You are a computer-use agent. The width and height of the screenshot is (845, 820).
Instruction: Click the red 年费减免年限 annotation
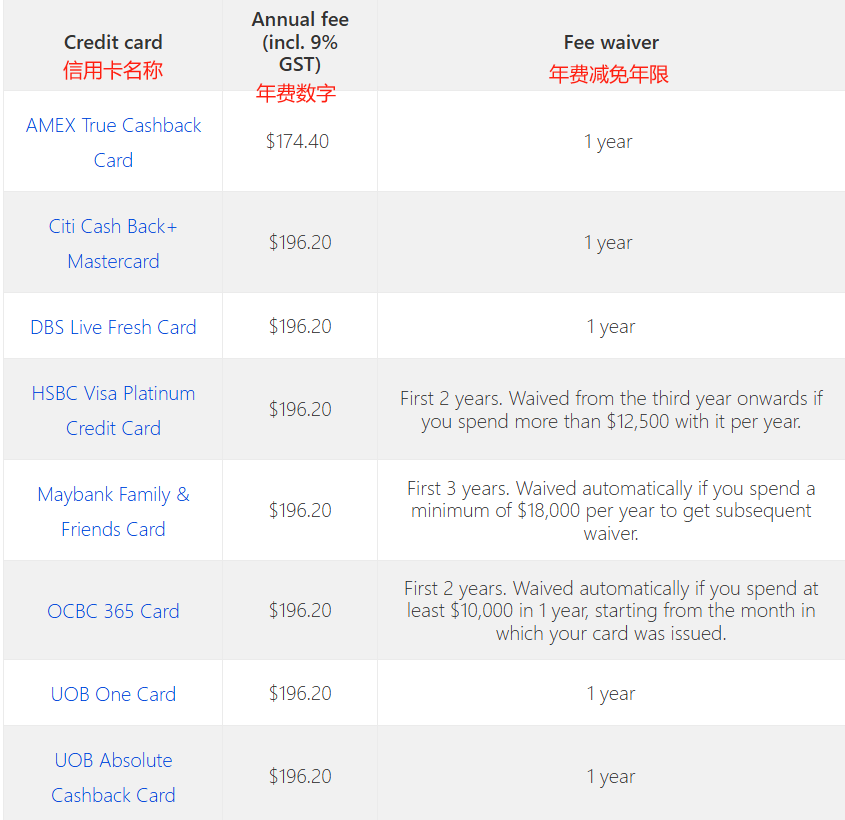pyautogui.click(x=608, y=74)
